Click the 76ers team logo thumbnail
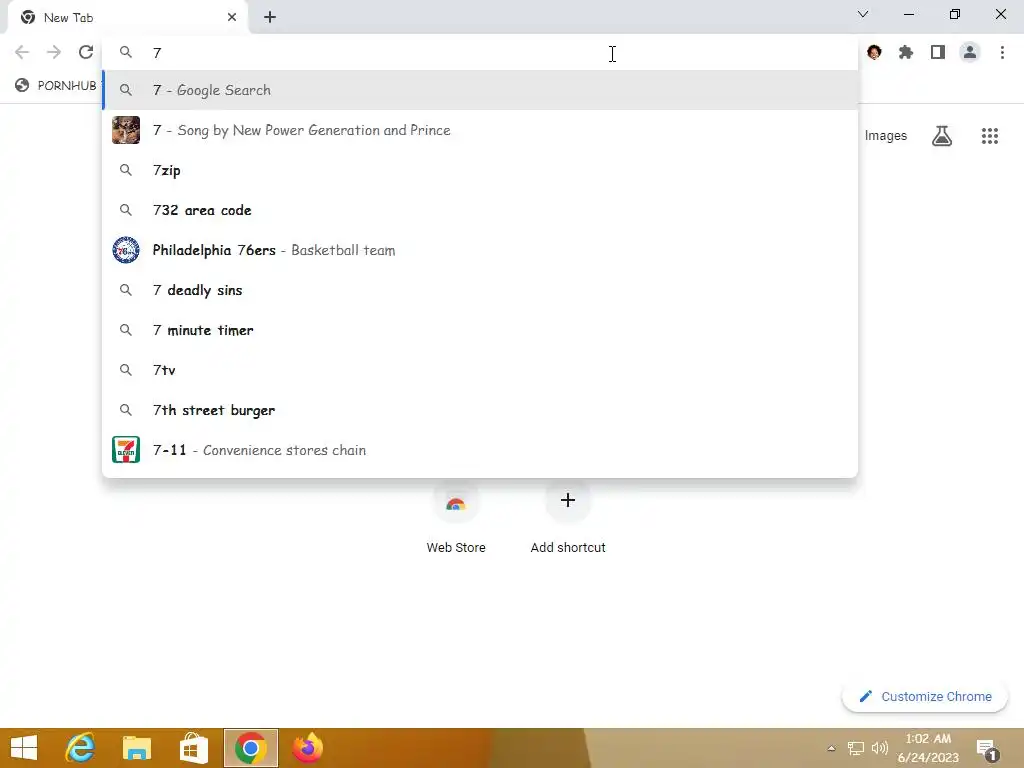The image size is (1024, 768). 126,250
